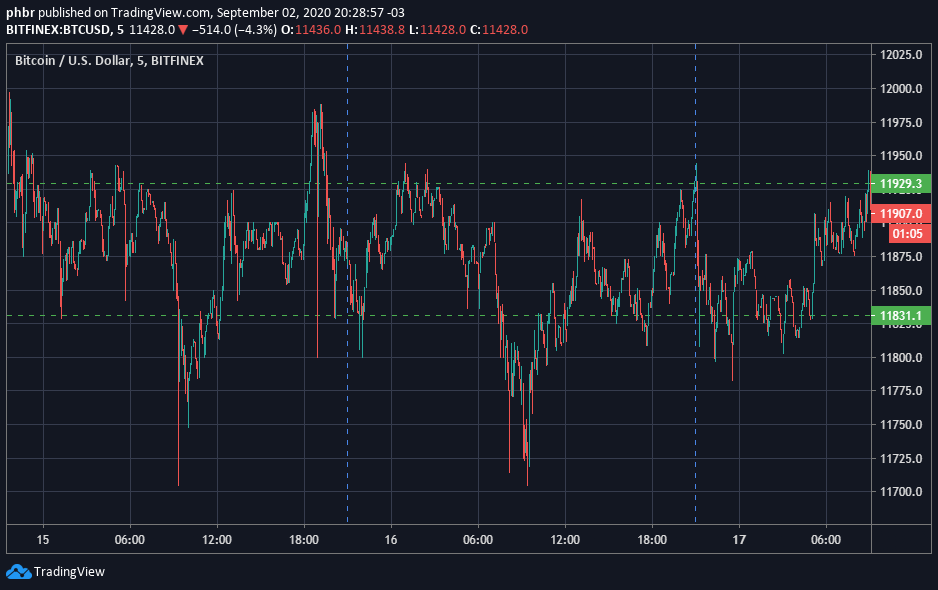Click the phbr author name
Image resolution: width=938 pixels, height=590 pixels.
[20, 12]
